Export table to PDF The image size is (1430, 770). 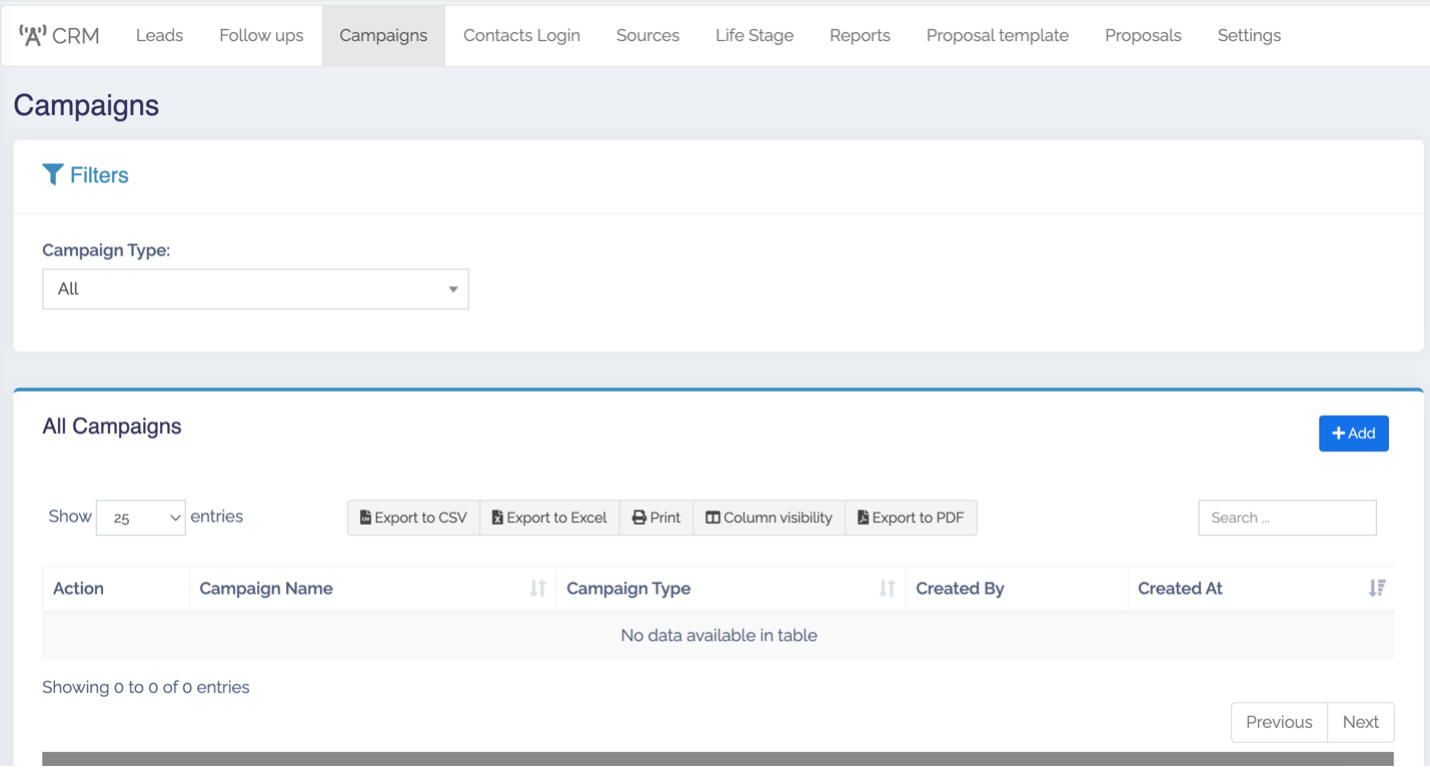pos(911,518)
